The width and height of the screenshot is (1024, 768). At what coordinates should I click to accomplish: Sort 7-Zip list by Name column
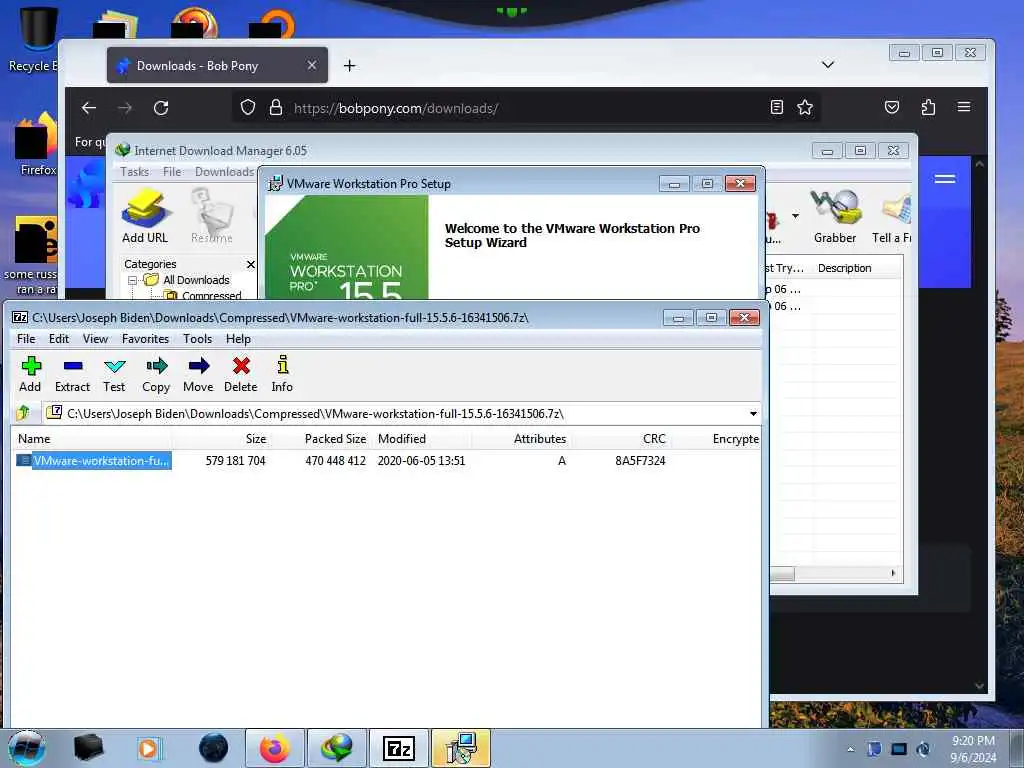point(91,439)
